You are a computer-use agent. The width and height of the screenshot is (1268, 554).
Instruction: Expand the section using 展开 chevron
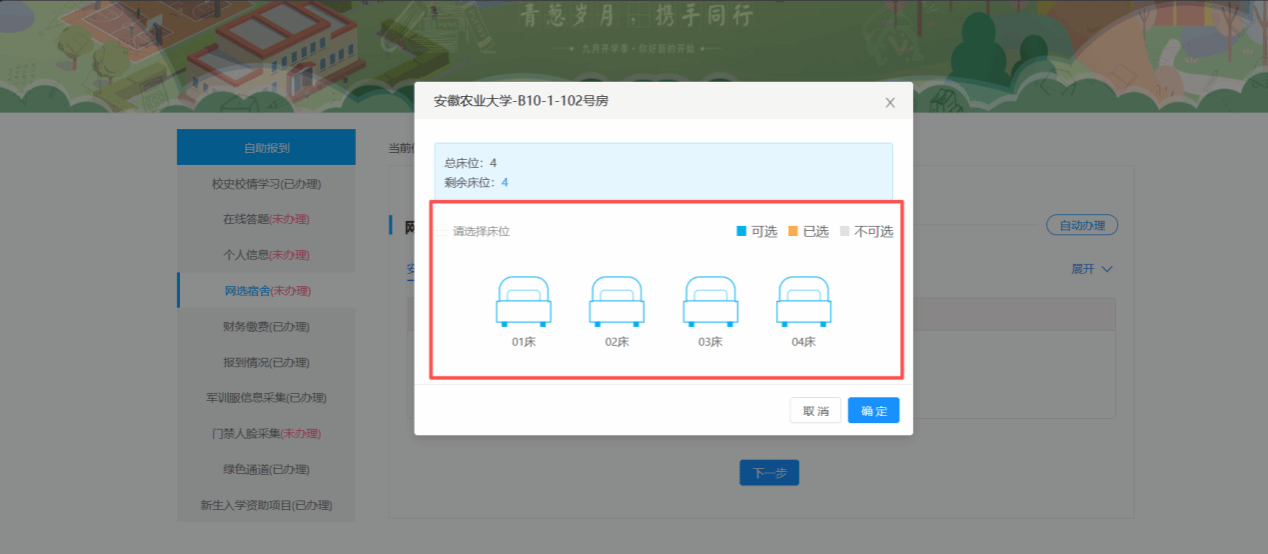pyautogui.click(x=1092, y=269)
